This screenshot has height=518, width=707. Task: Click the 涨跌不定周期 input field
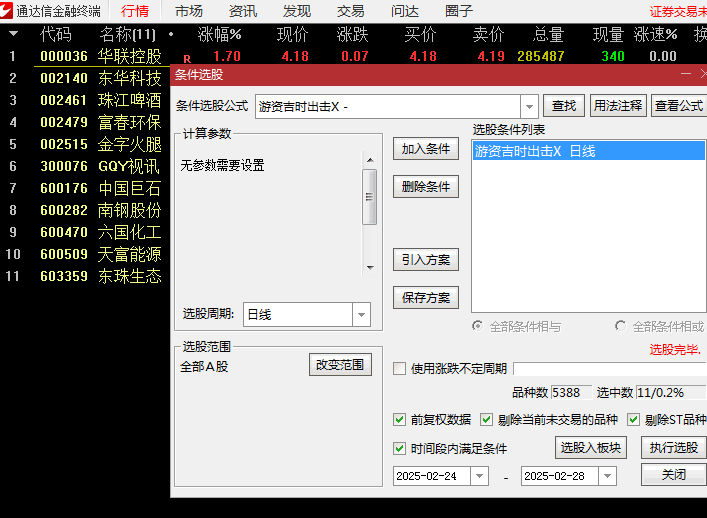(x=610, y=369)
